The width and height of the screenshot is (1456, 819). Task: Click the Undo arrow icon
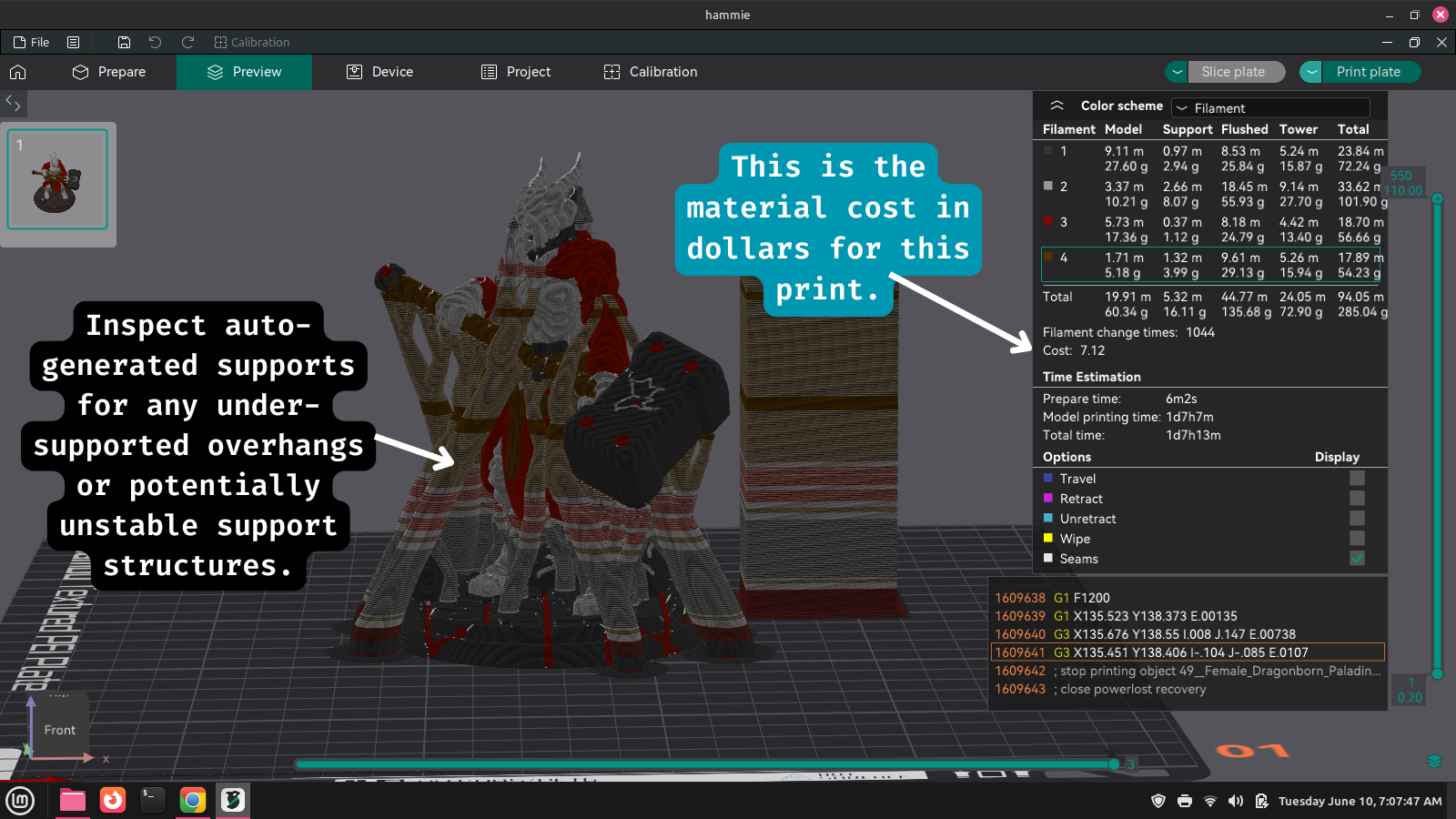point(155,42)
